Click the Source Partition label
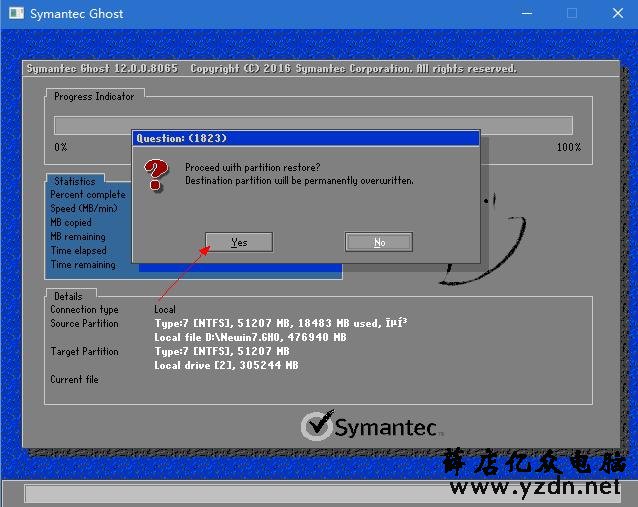The width and height of the screenshot is (638, 507). pos(84,323)
